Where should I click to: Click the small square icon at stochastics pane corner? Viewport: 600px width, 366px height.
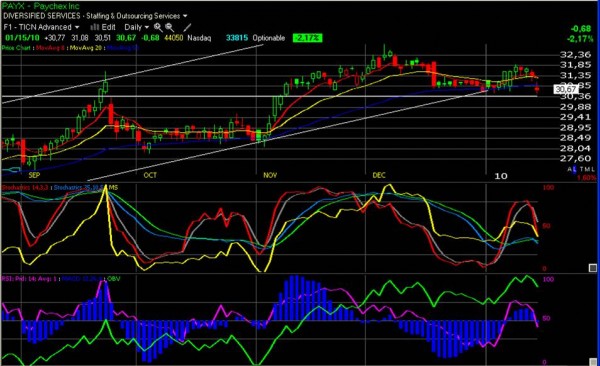(592, 268)
